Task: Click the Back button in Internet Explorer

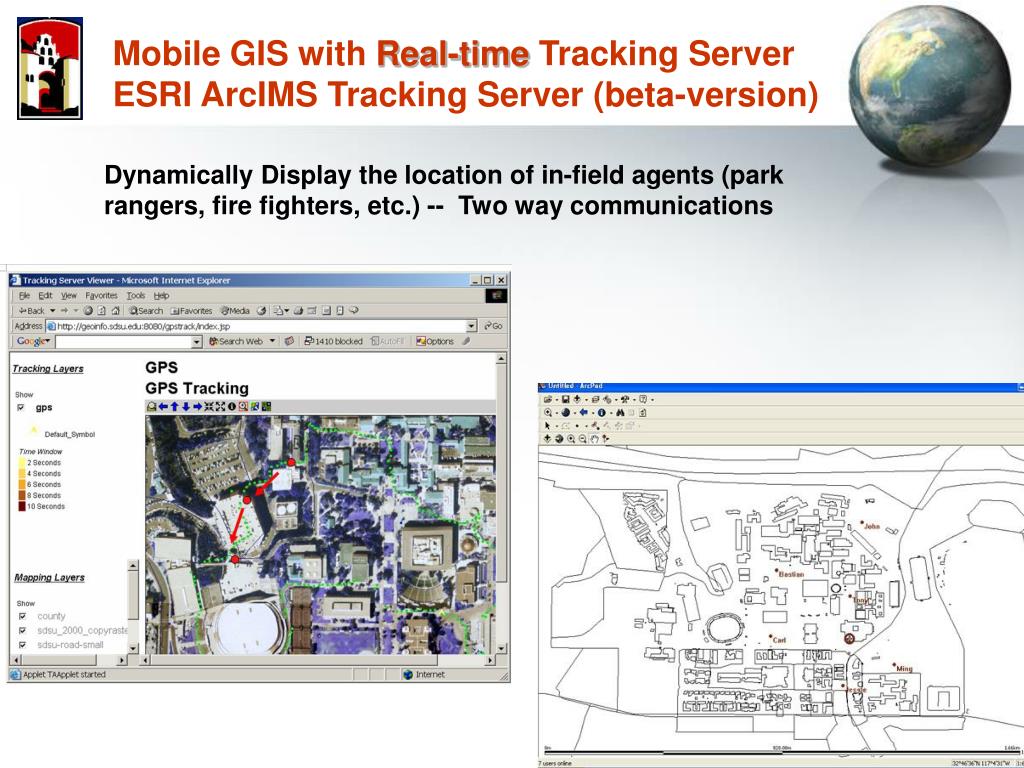Action: 31,311
